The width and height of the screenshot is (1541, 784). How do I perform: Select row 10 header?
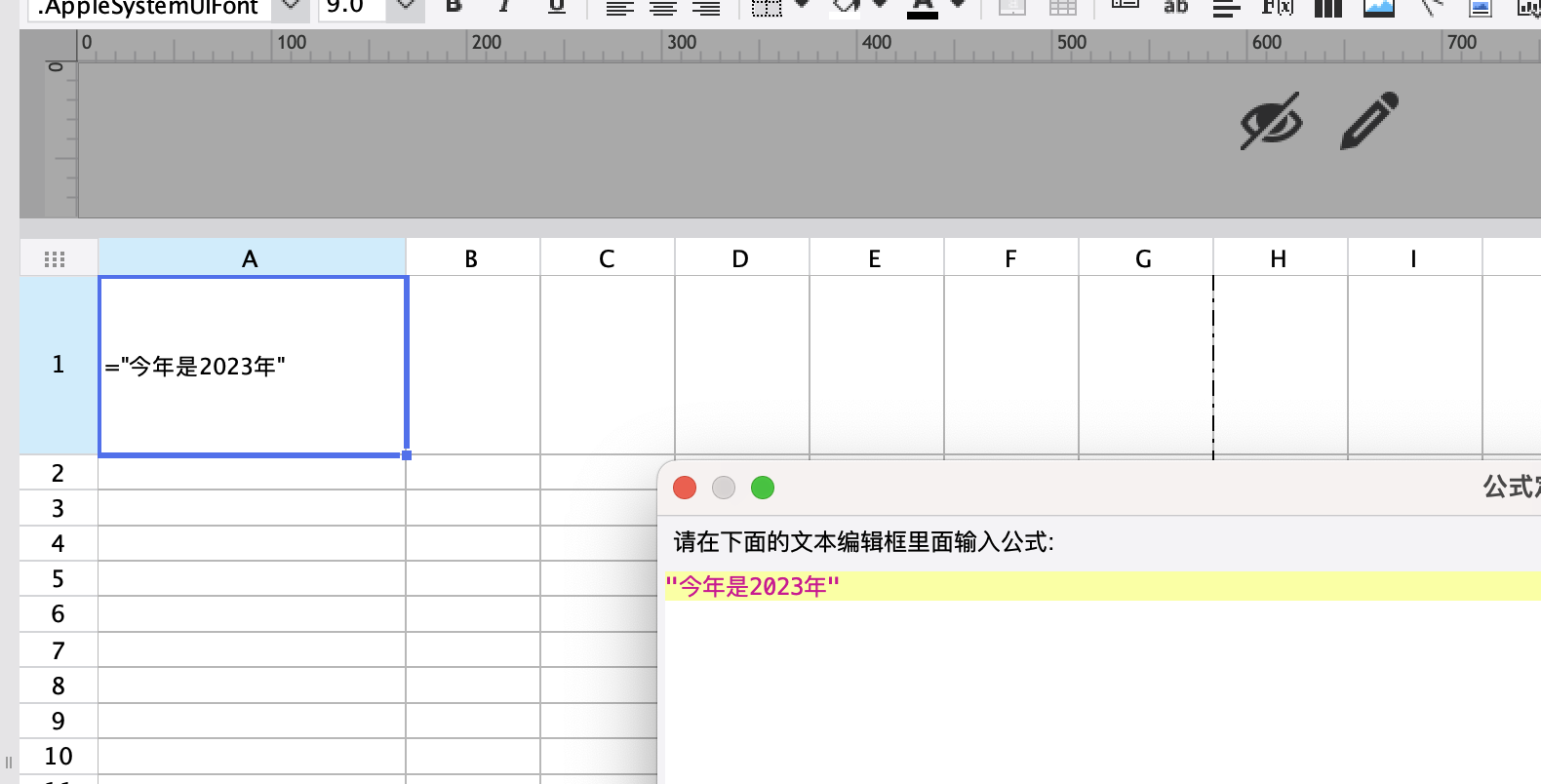click(x=59, y=756)
